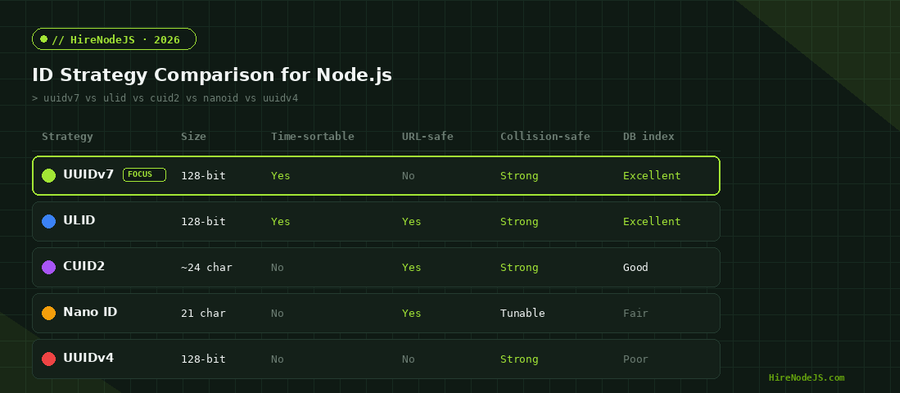The image size is (900, 393).
Task: Click Time-sortable Yes in ULID row
Action: tap(281, 221)
